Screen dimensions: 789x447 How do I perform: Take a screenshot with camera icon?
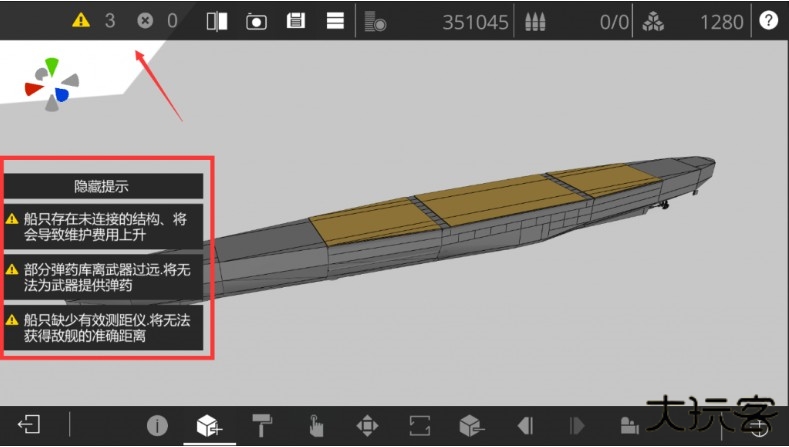(x=256, y=20)
